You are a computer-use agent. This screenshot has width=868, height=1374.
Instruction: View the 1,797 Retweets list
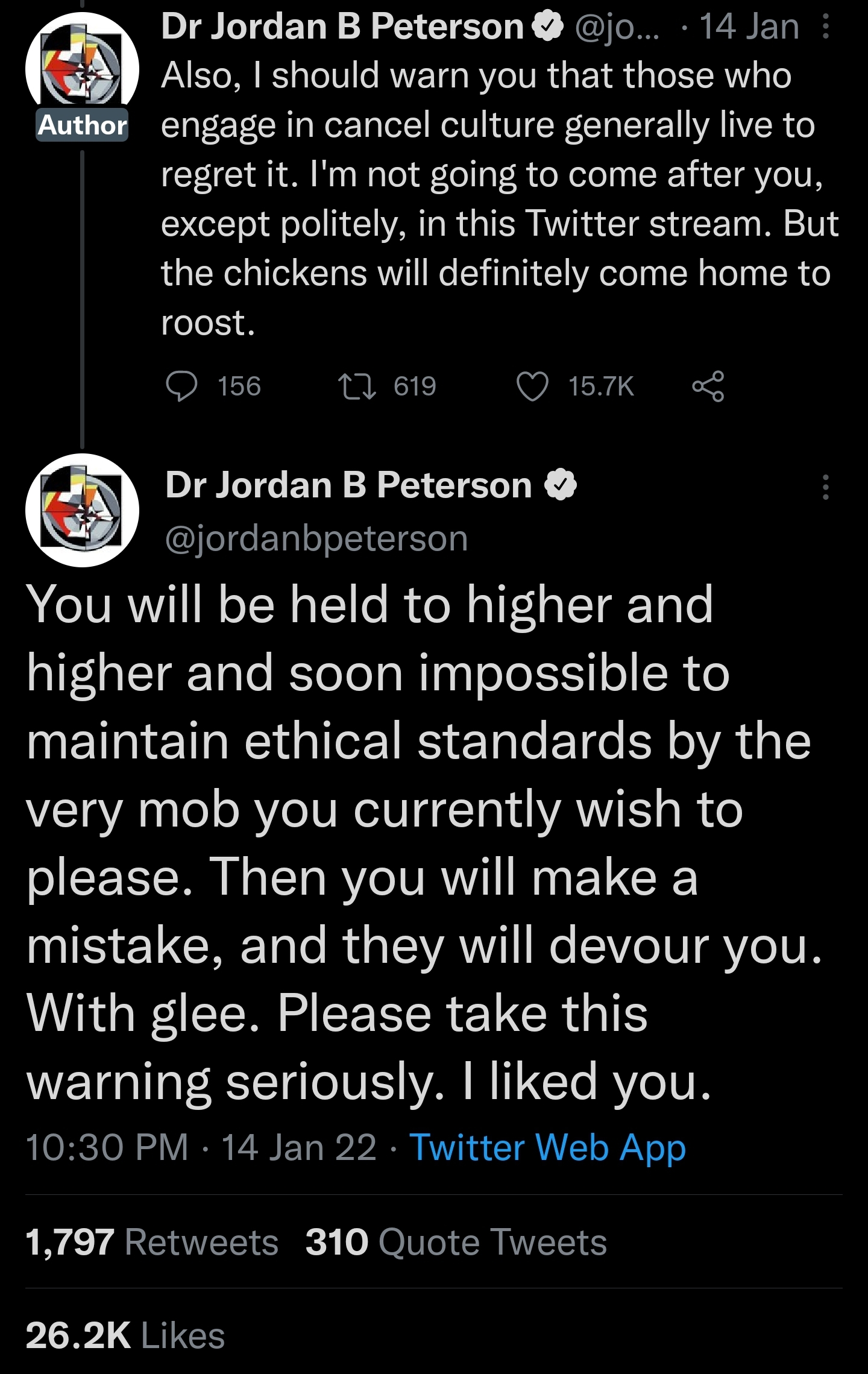pos(152,1243)
